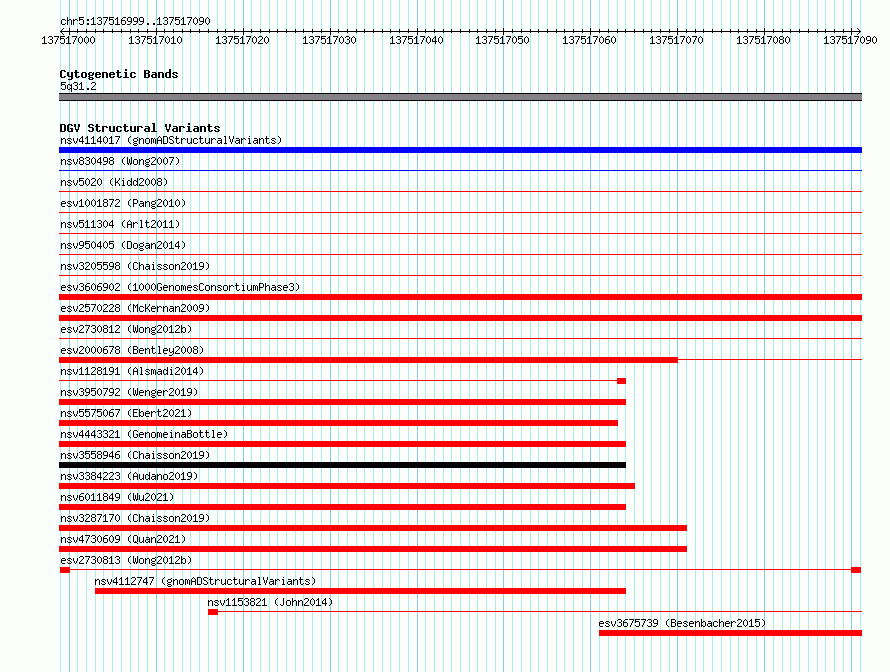Open nsv5020 (Kidd2008) variant label

coord(114,182)
